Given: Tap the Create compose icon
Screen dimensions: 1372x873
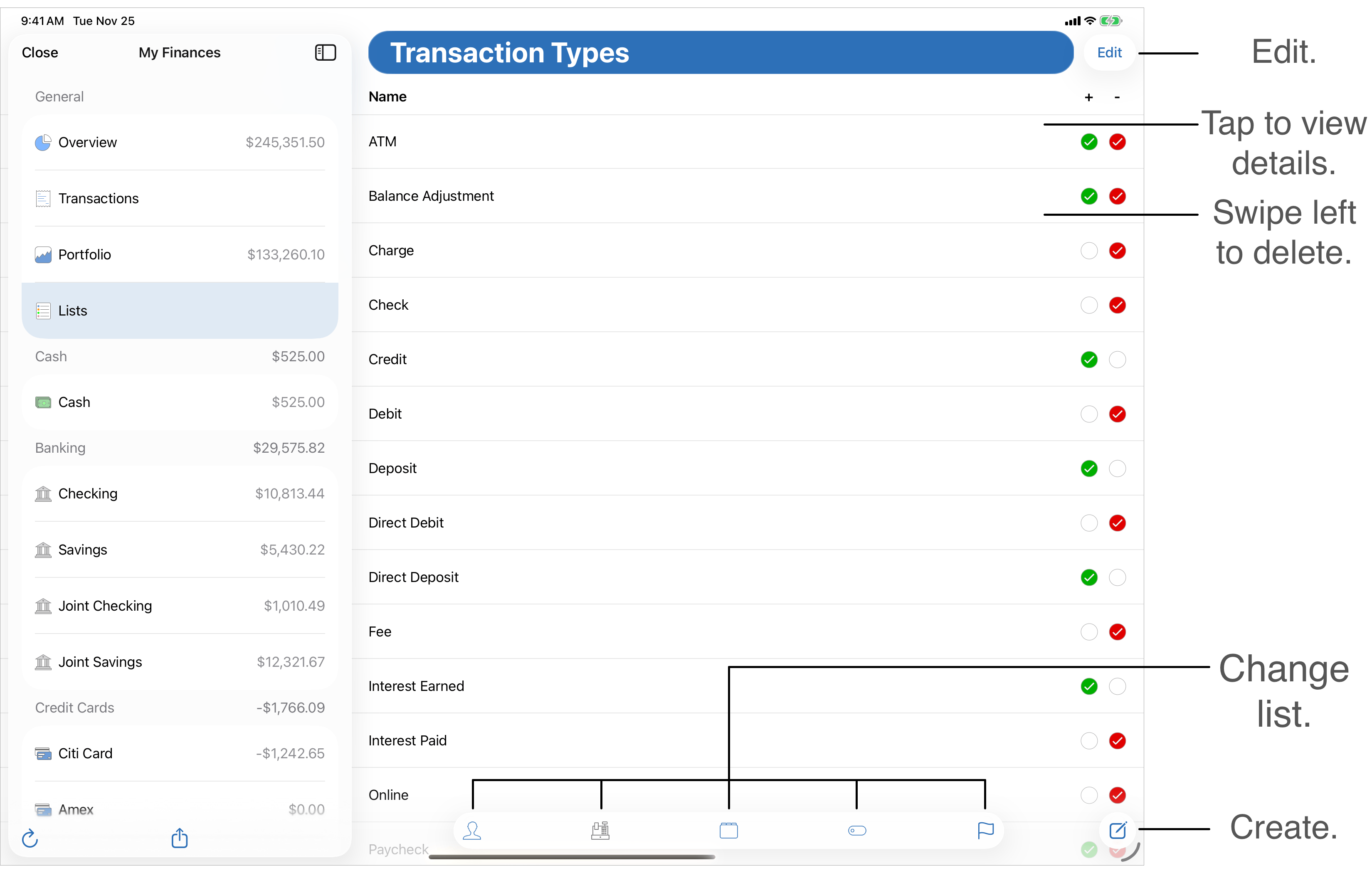Looking at the screenshot, I should click(x=1117, y=830).
